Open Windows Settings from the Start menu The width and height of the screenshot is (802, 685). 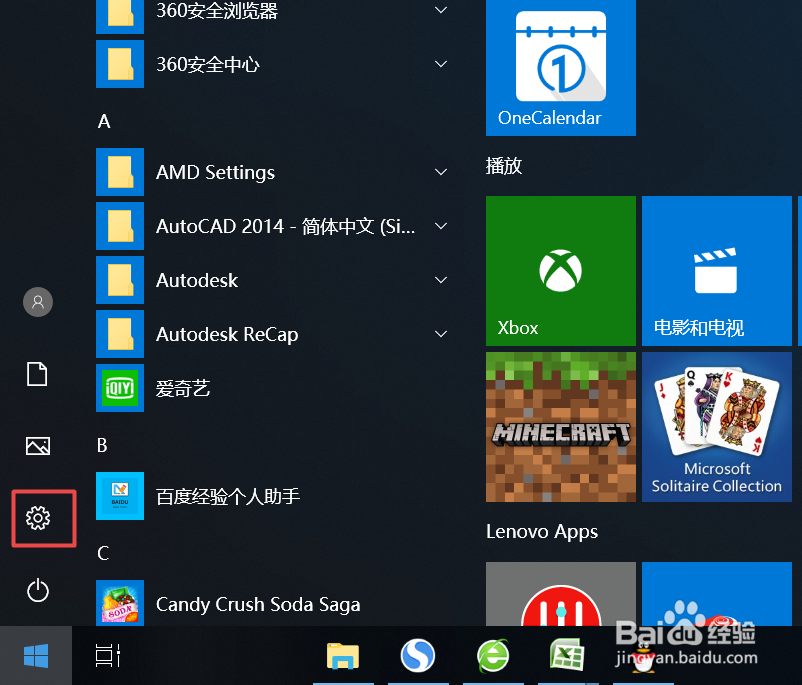click(37, 518)
